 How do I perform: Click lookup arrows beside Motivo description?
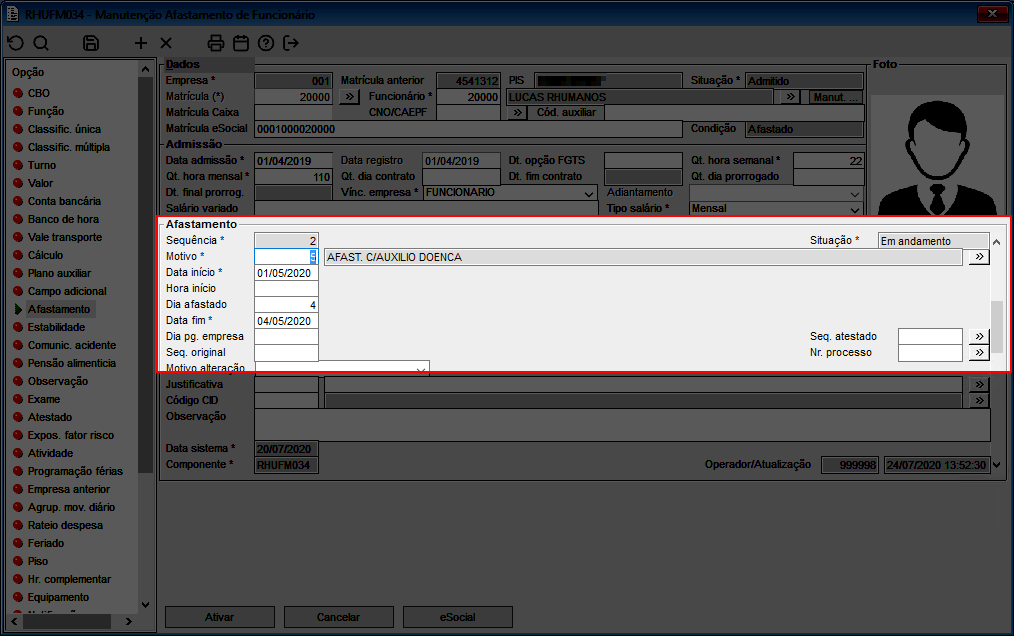[x=979, y=257]
